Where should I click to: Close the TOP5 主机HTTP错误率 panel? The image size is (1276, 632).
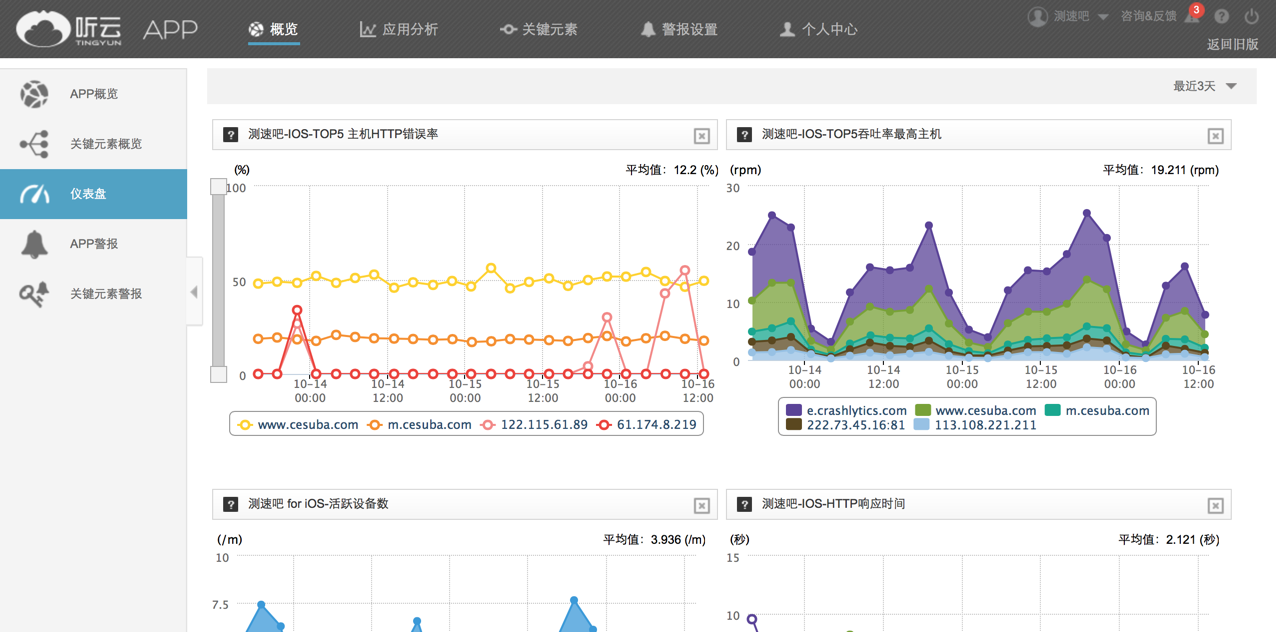(702, 136)
